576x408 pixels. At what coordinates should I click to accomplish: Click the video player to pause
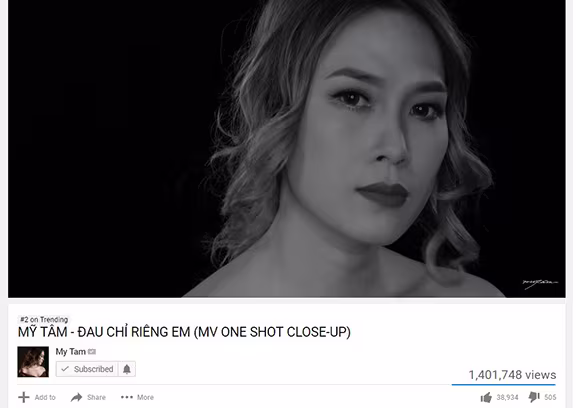287,148
